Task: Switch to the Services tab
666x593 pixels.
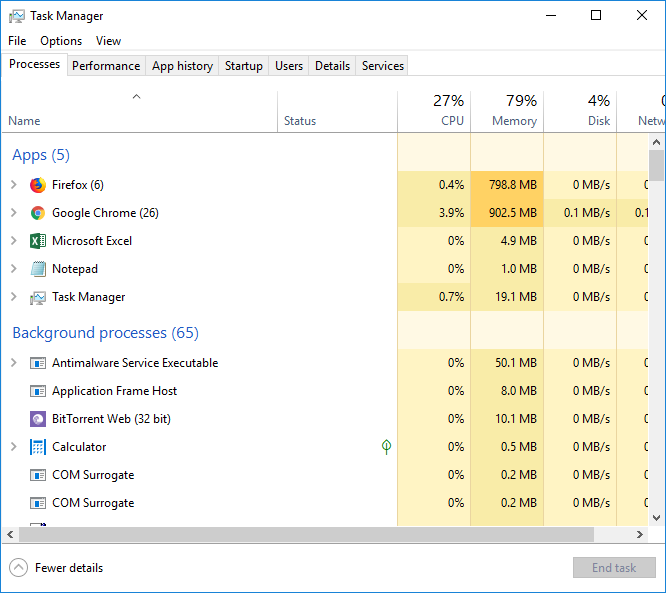Action: [382, 66]
